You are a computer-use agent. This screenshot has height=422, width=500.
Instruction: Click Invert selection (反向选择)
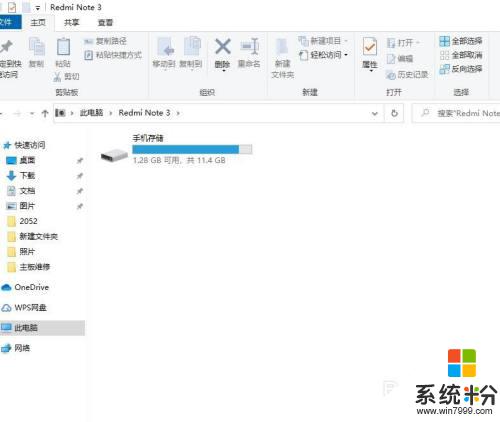461,69
